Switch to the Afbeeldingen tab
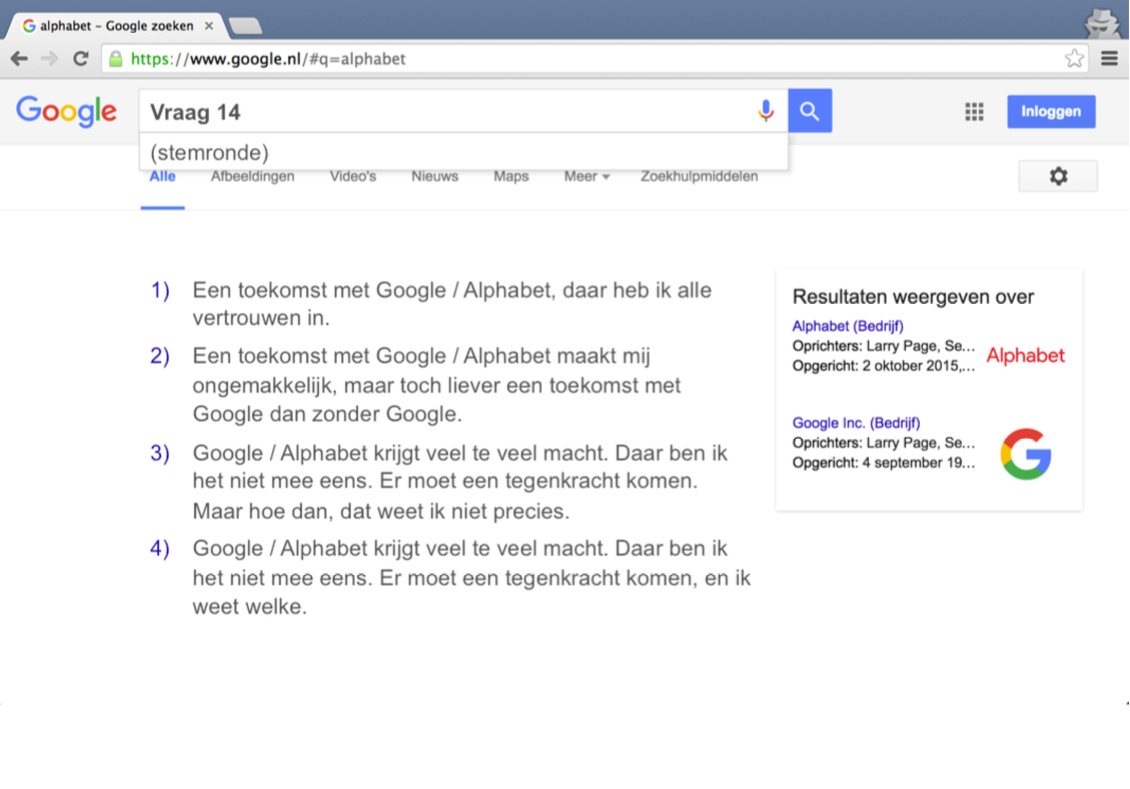 (252, 177)
